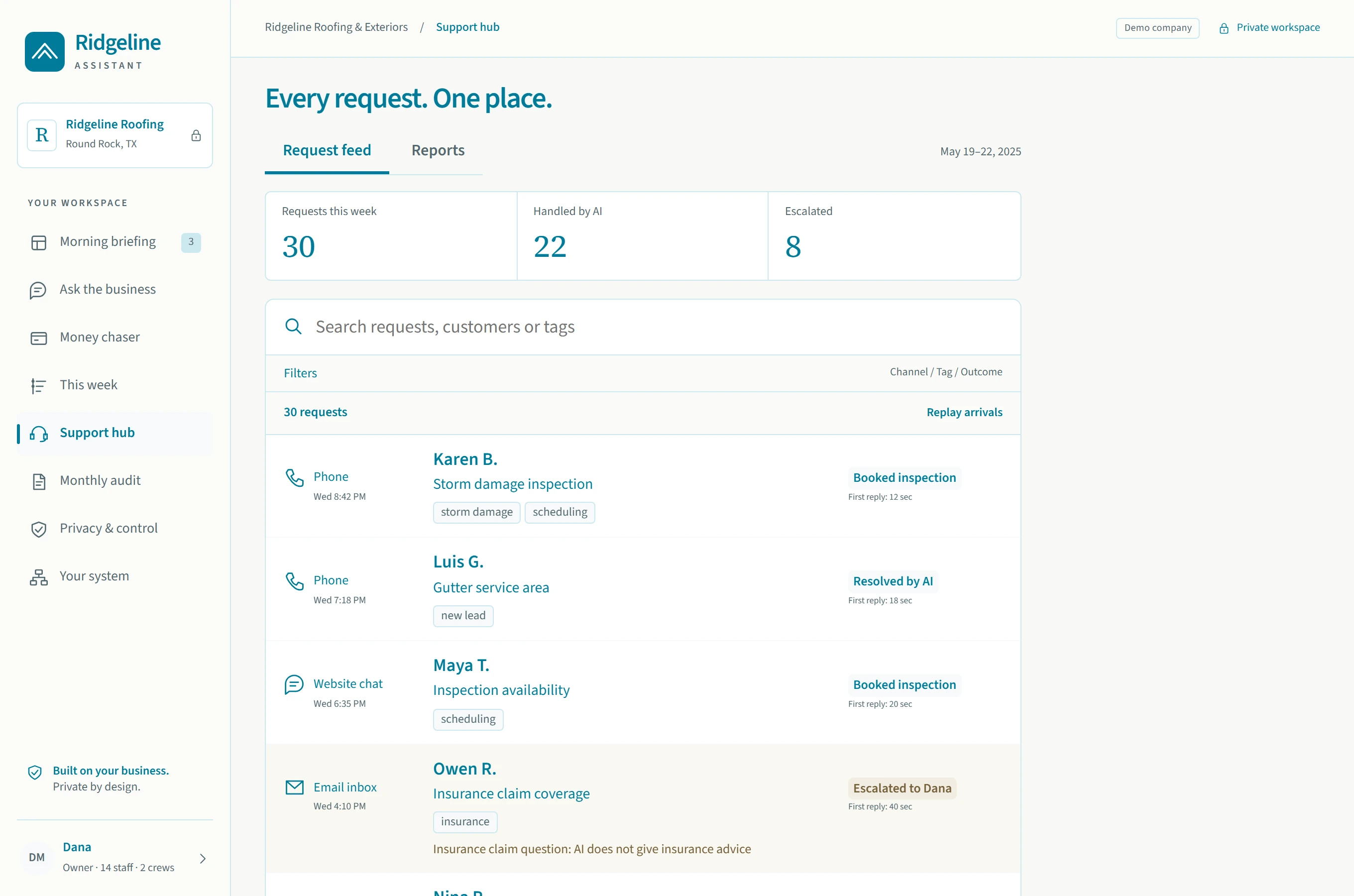Image resolution: width=1354 pixels, height=896 pixels.
Task: Click the Resolved by AI badge
Action: pyautogui.click(x=893, y=581)
